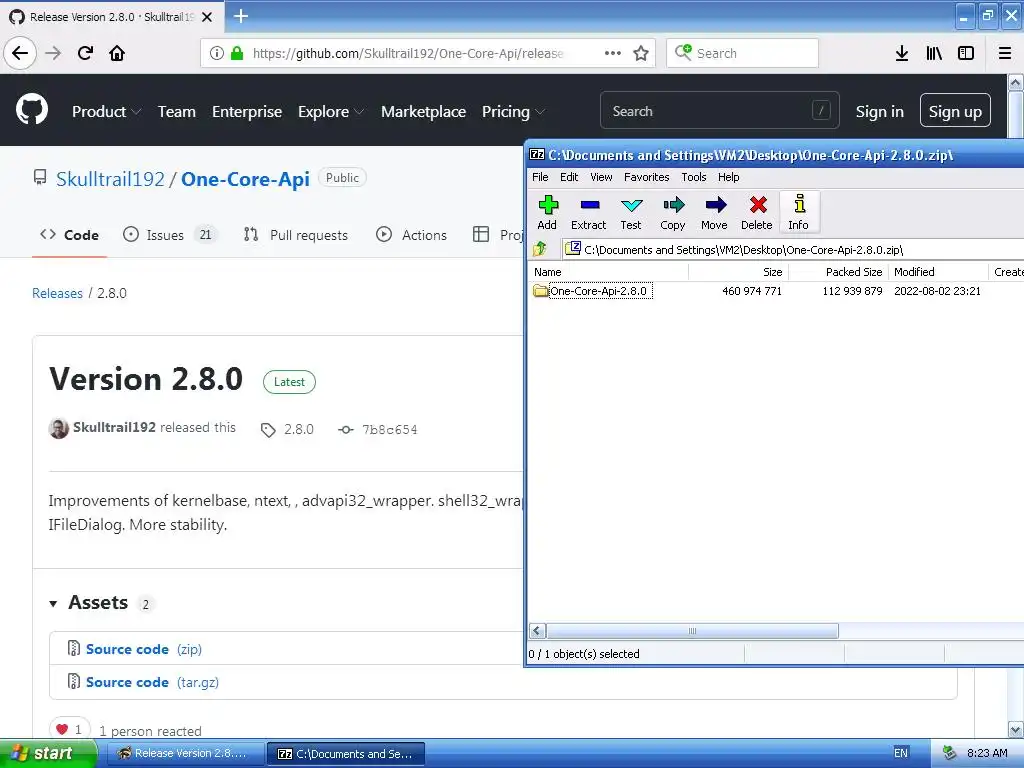Open the 7-Zip Tools menu
Viewport: 1024px width, 768px height.
pyautogui.click(x=694, y=177)
